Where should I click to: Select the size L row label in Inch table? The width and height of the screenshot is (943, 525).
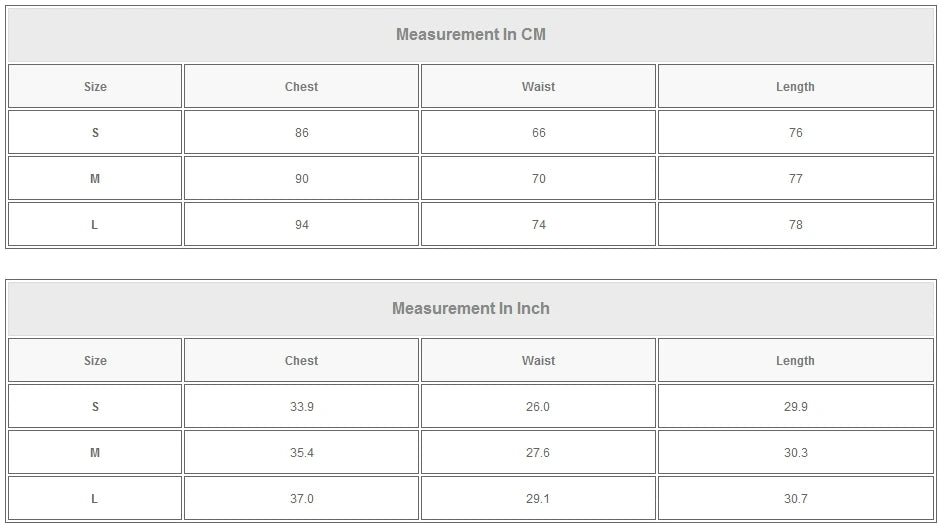click(x=95, y=499)
